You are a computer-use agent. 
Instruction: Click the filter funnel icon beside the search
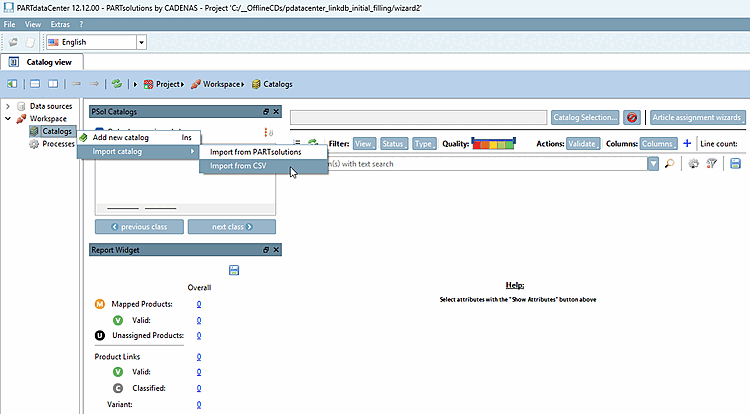712,164
